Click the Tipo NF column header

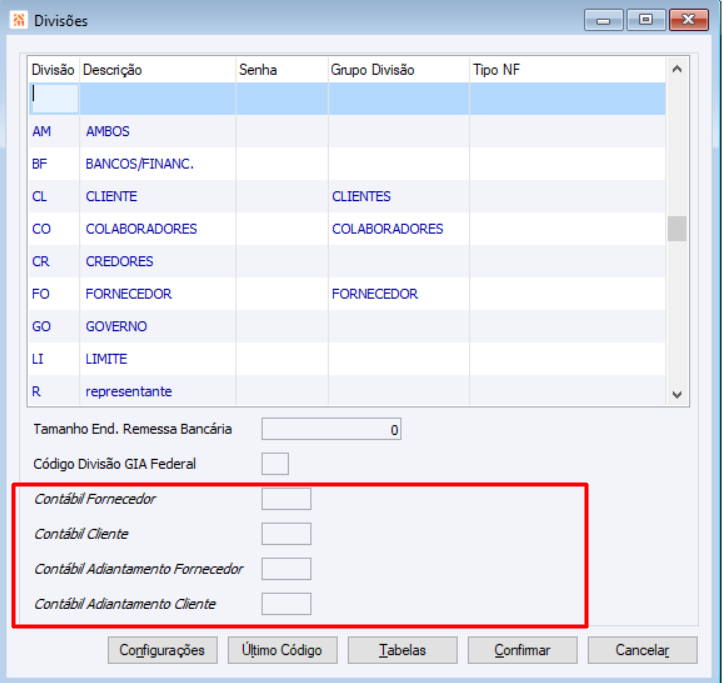568,70
